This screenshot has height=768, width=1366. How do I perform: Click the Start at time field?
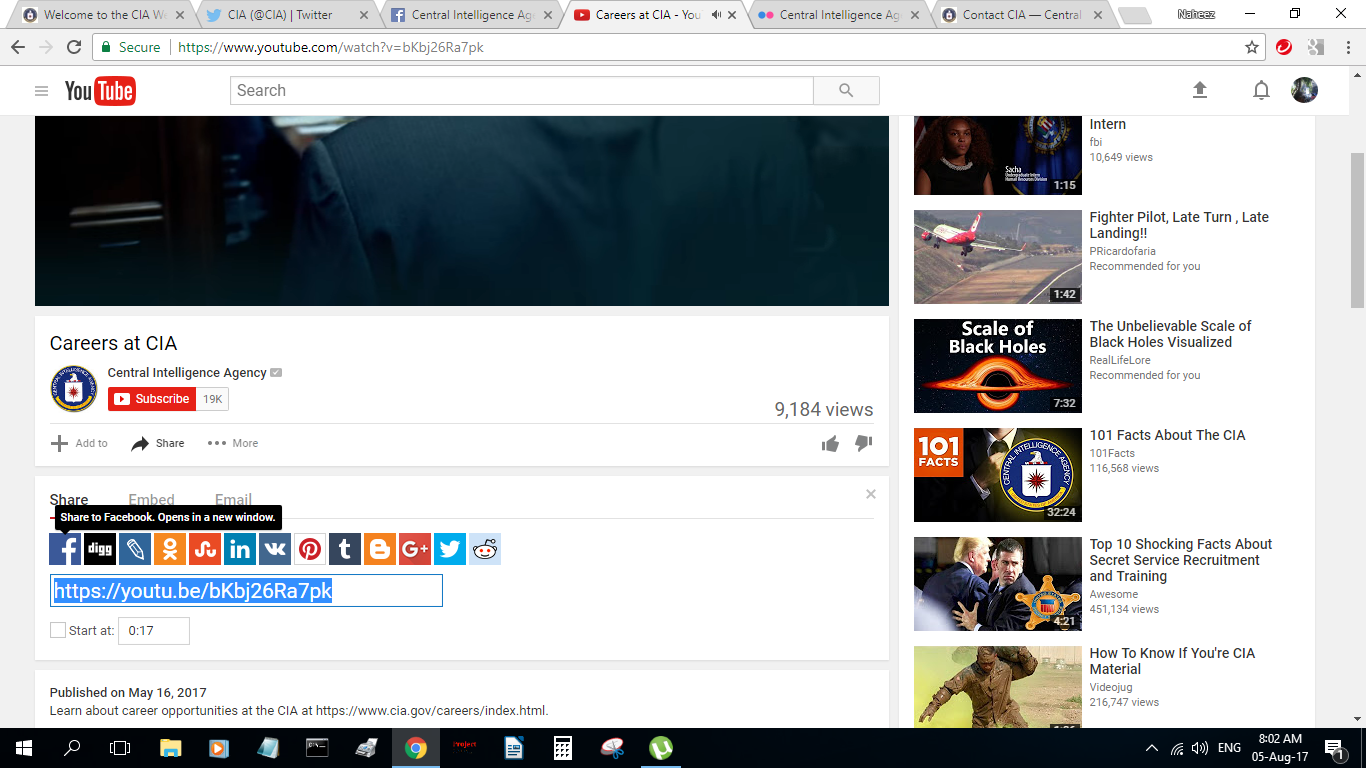point(154,631)
